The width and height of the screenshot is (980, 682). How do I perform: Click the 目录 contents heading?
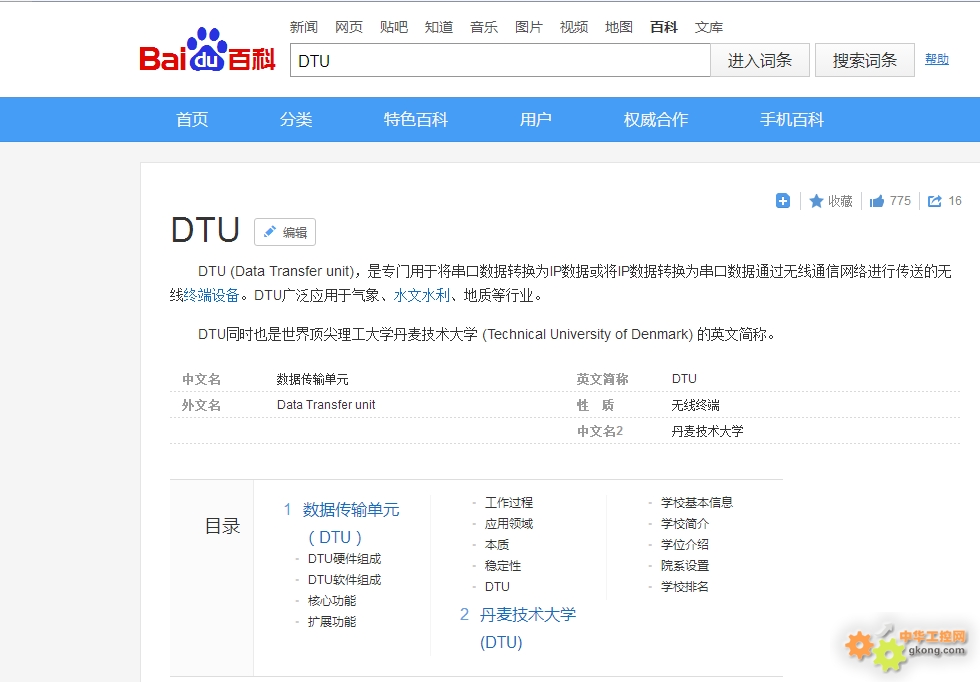222,526
